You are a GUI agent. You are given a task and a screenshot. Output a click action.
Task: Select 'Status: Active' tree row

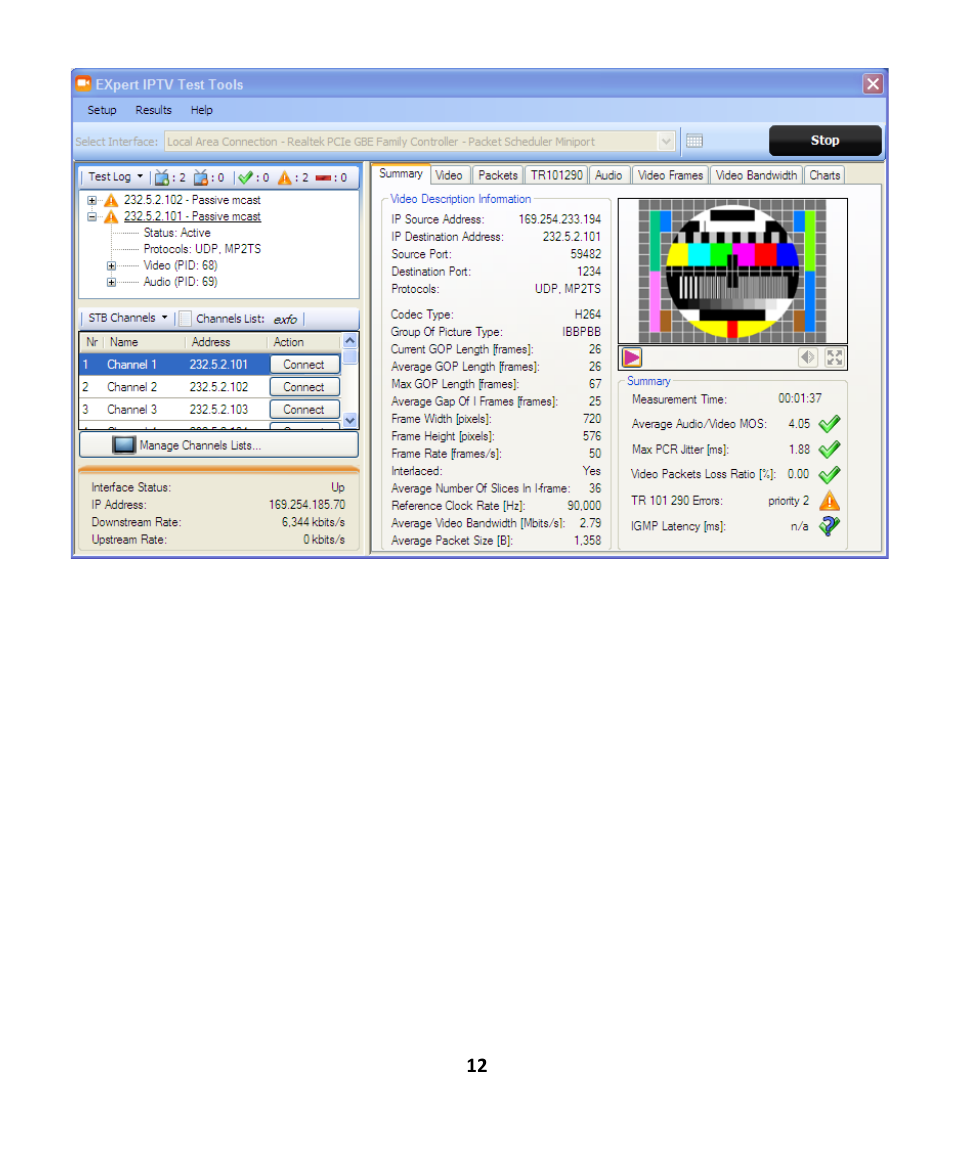point(177,233)
